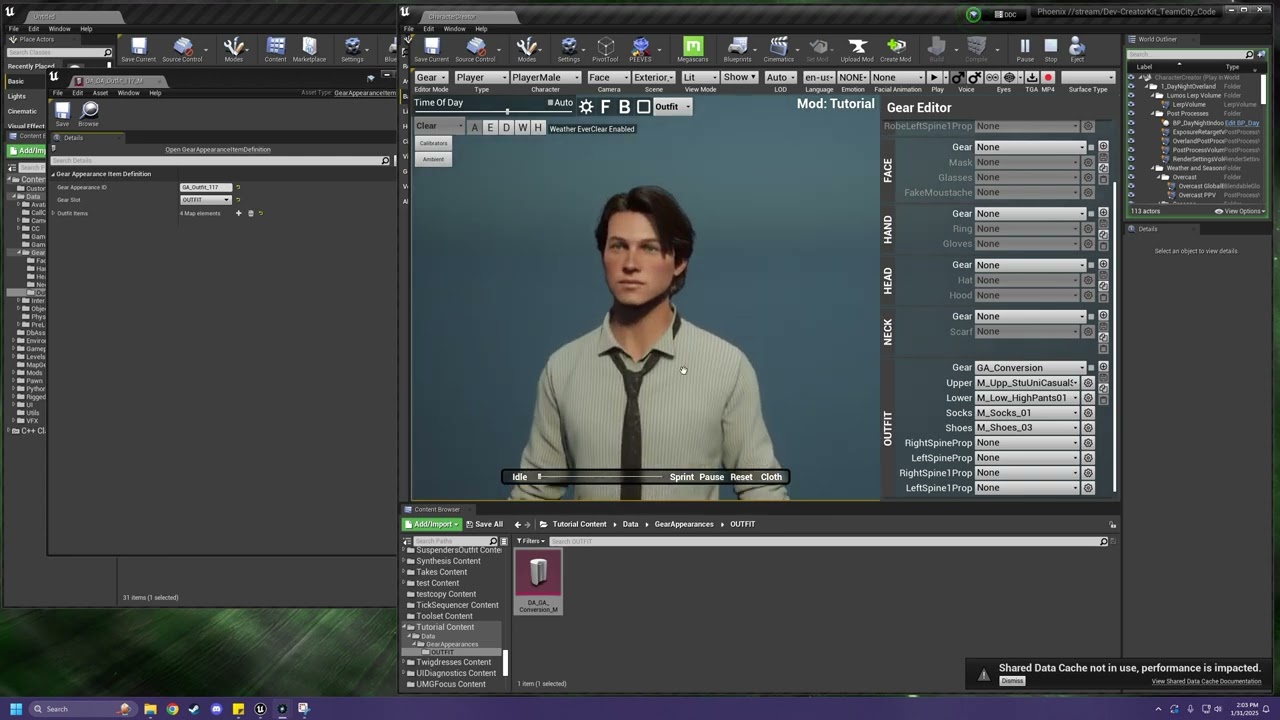Toggle the checkbox beside NECK Gear dropdown
This screenshot has height=720, width=1280.
tap(1091, 316)
